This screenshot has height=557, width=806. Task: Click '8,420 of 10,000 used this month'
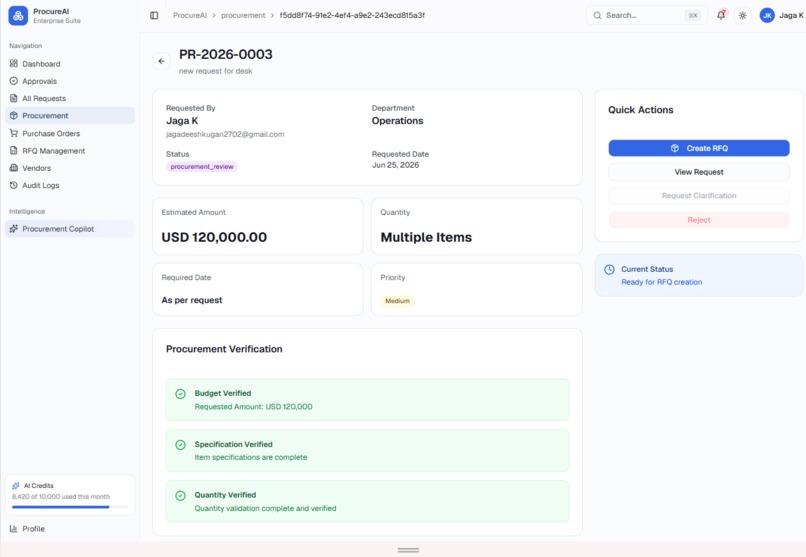(61, 497)
